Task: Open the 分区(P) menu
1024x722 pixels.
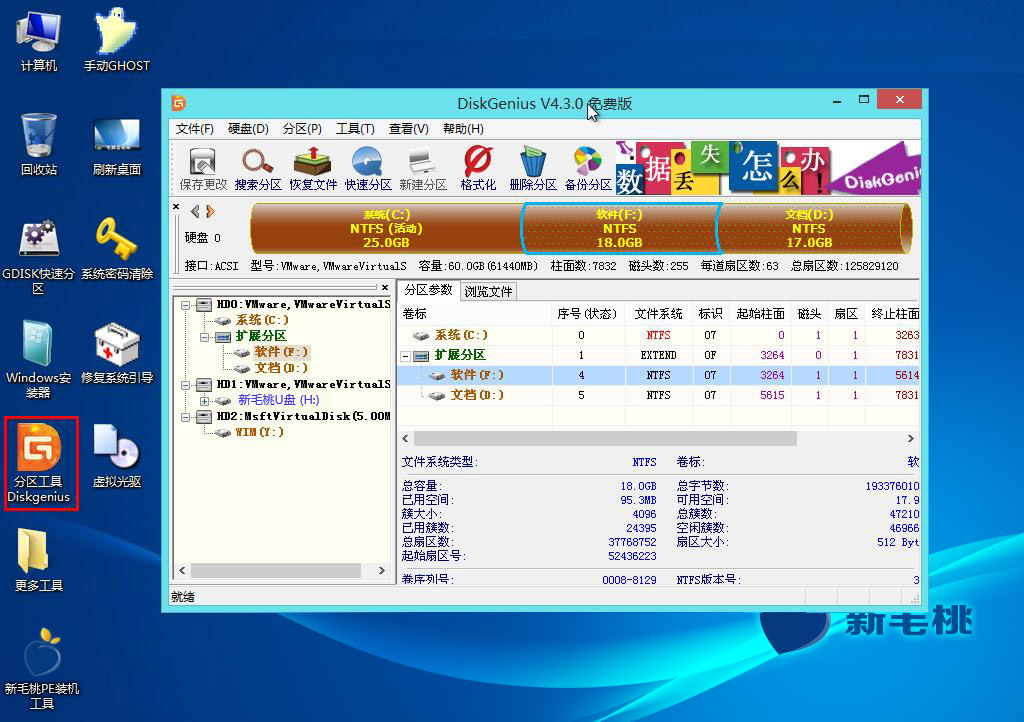Action: [x=302, y=129]
